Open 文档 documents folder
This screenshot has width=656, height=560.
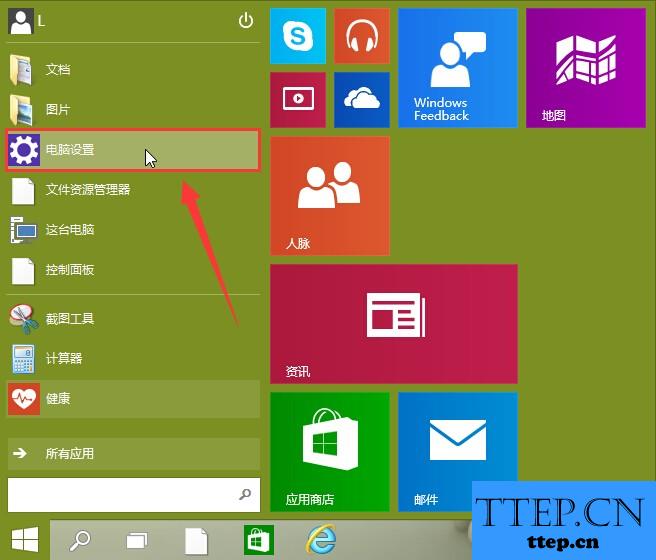point(133,69)
